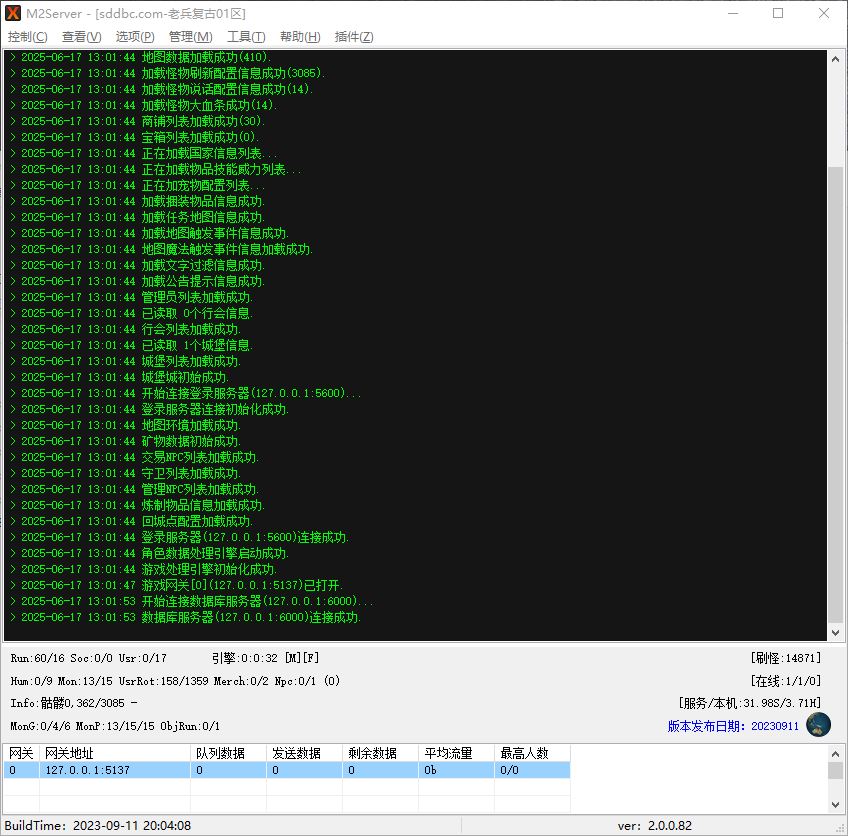This screenshot has height=836, width=848.
Task: Click log line 回城点配置加载成功
Action: click(131, 521)
